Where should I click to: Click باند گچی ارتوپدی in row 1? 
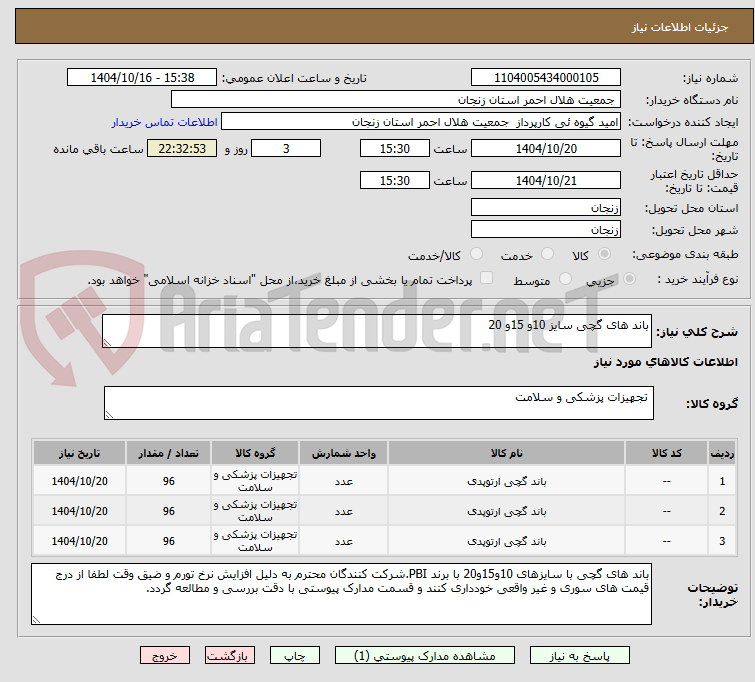[x=507, y=481]
